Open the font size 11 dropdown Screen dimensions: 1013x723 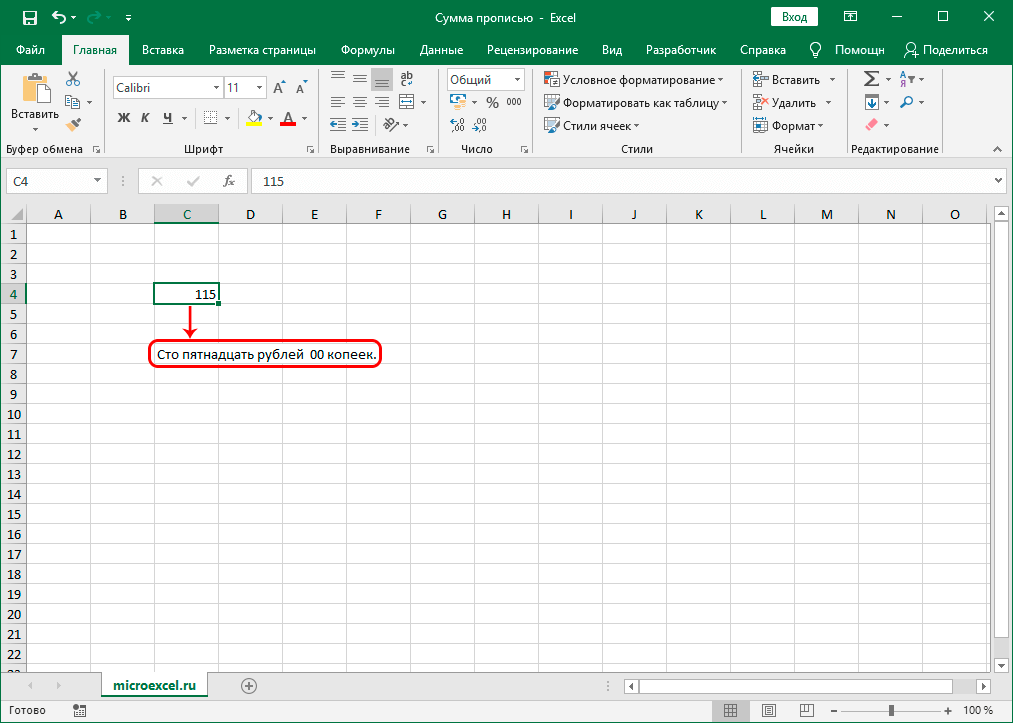pos(259,88)
